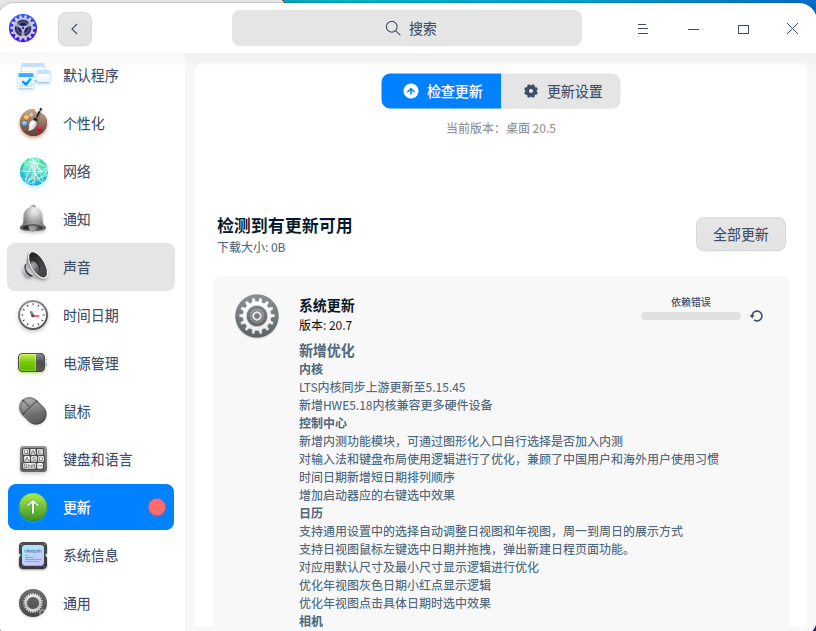Screen dimensions: 816x631
Task: Click the 系统更新 title text
Action: click(327, 306)
